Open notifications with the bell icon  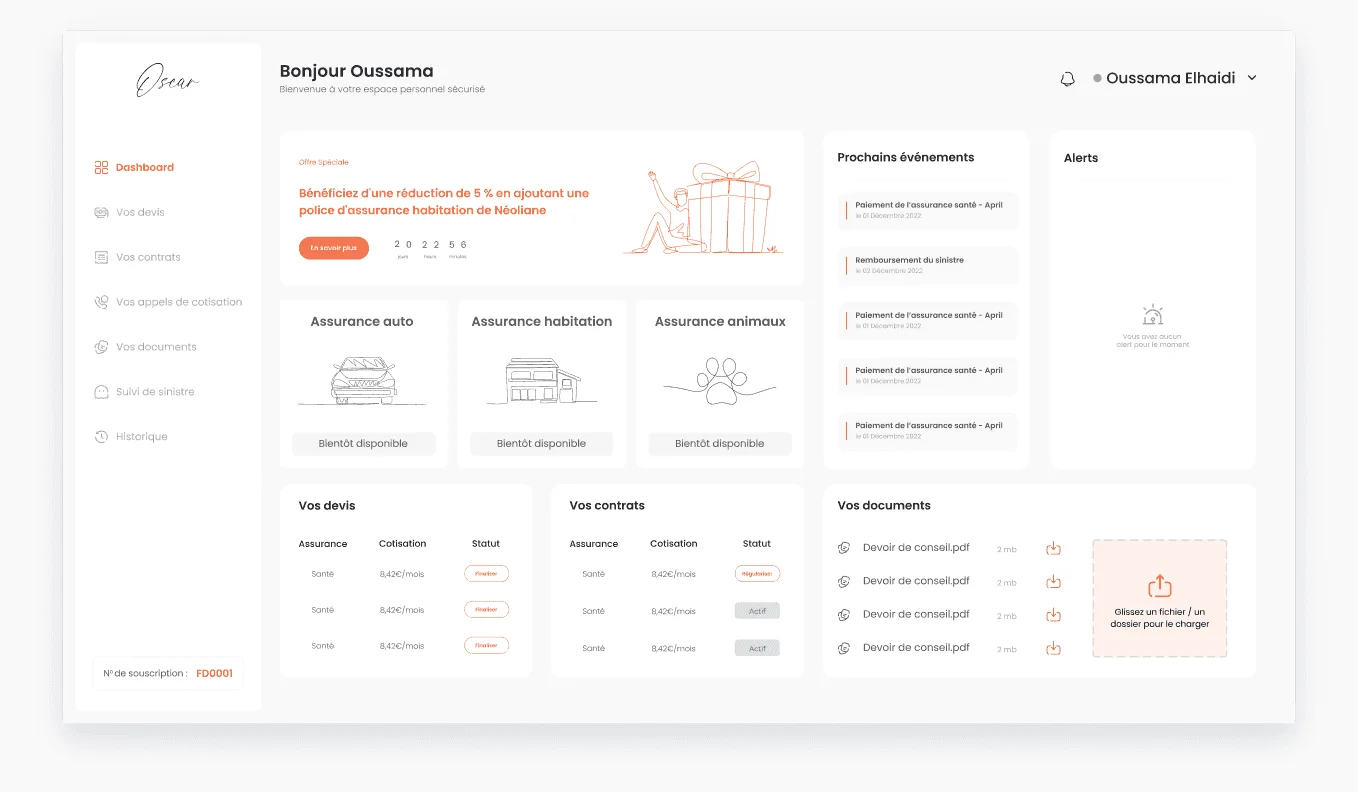click(x=1067, y=79)
